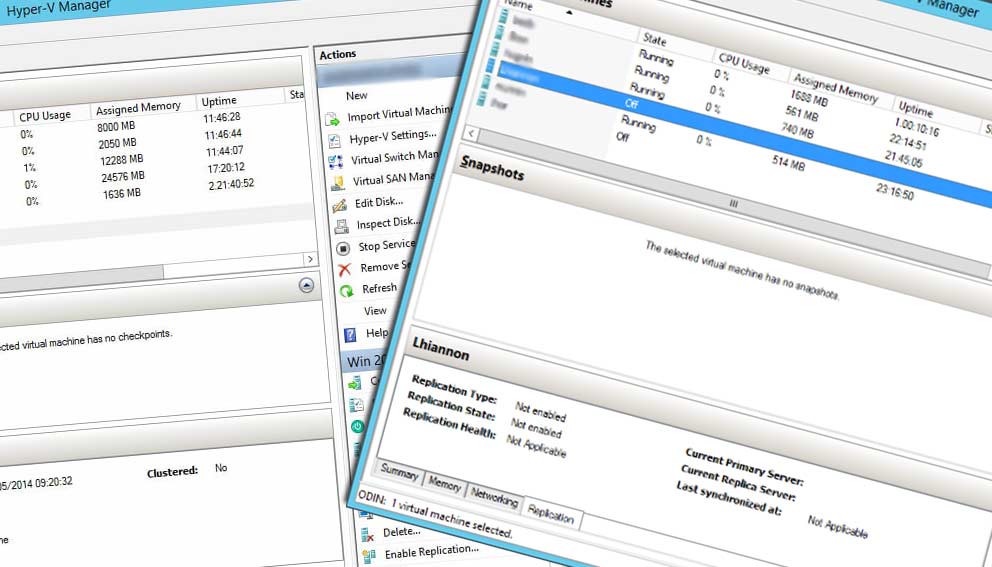Click the green power Start icon under Win 20
This screenshot has width=992, height=567.
[x=357, y=427]
